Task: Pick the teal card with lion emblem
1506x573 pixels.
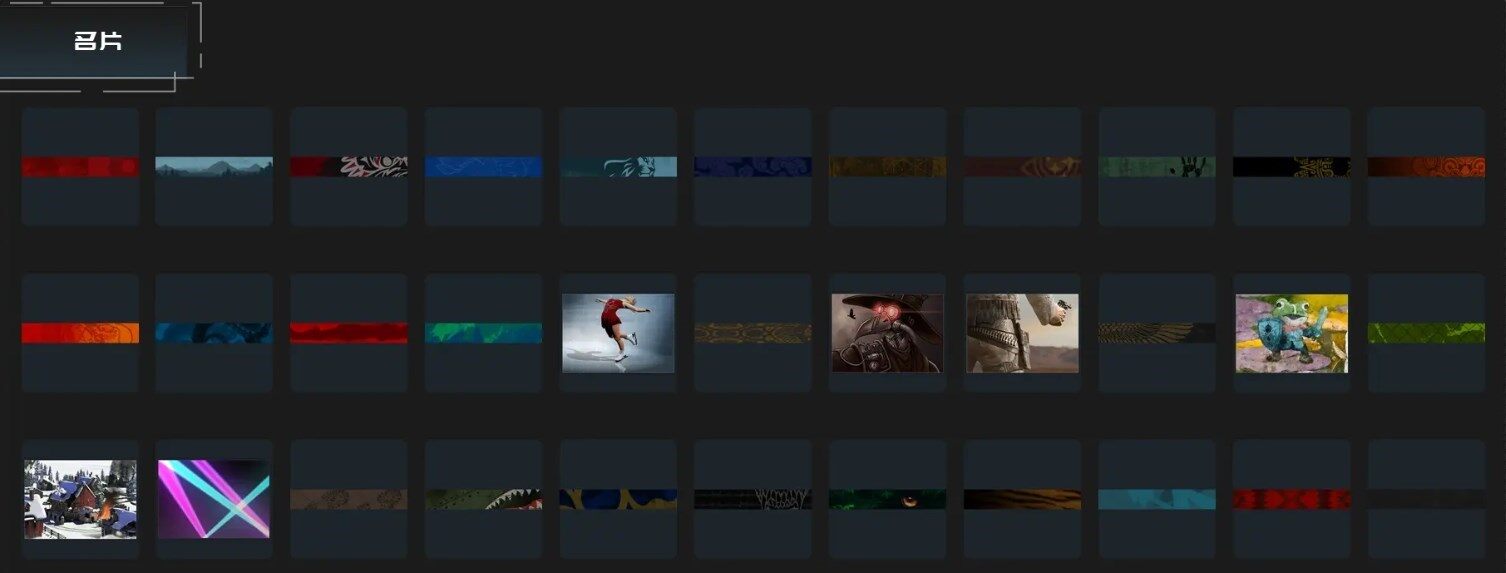Action: [618, 166]
